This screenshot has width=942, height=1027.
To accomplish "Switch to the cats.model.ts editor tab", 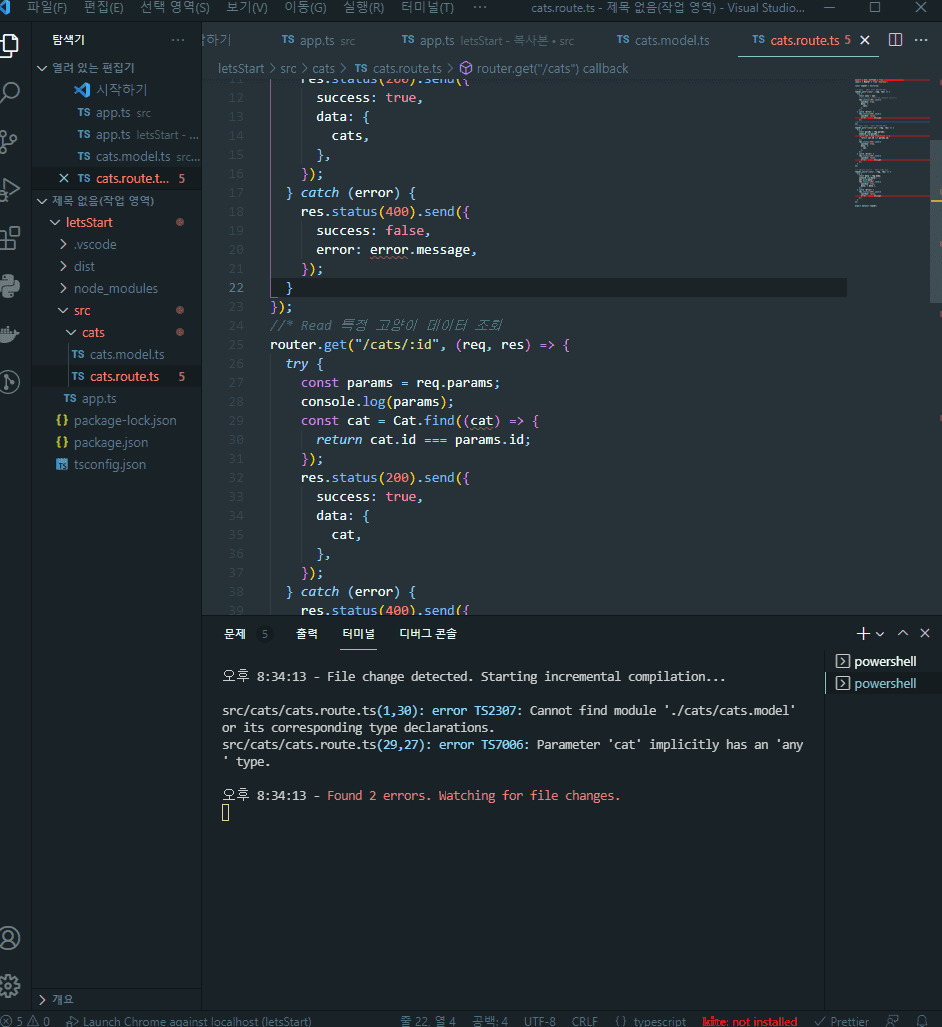I will tap(671, 40).
